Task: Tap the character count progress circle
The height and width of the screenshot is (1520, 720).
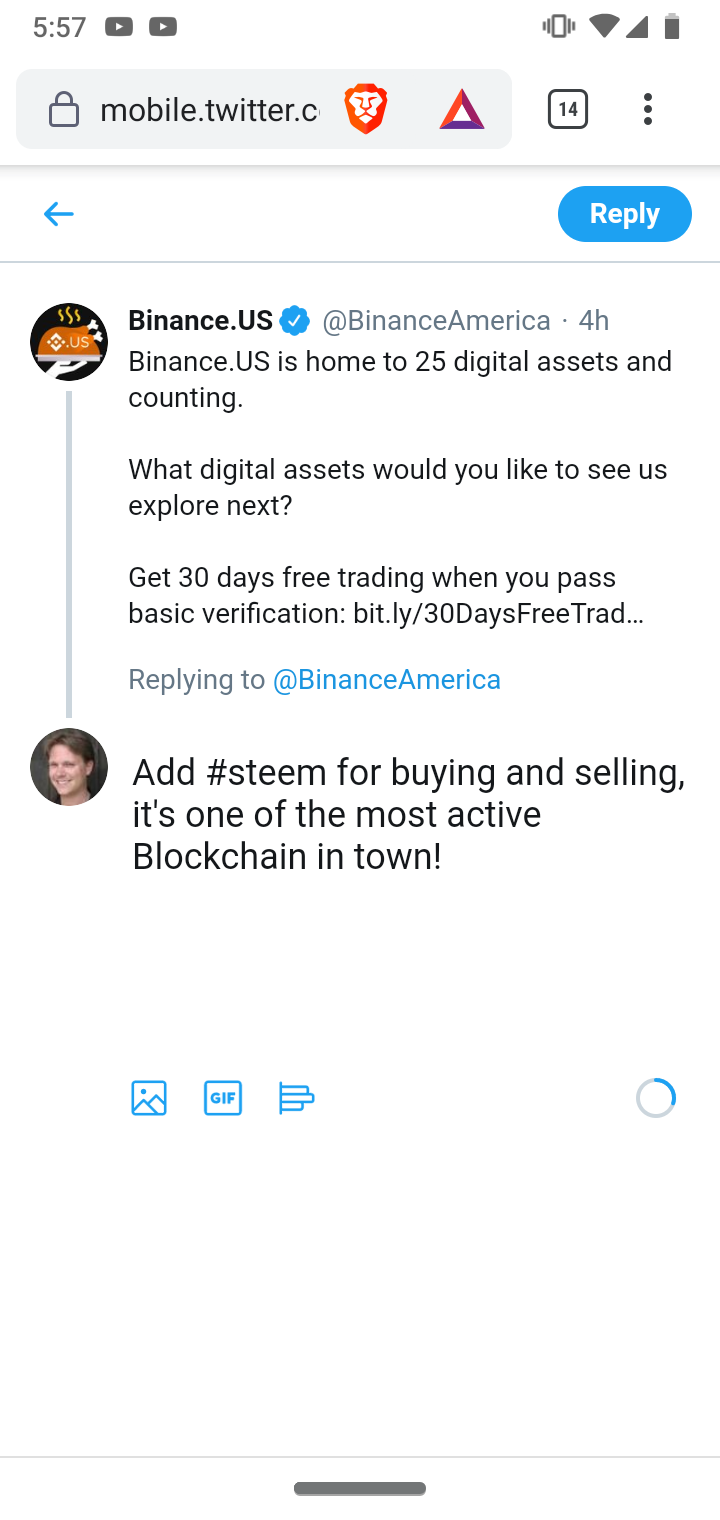Action: click(656, 1098)
